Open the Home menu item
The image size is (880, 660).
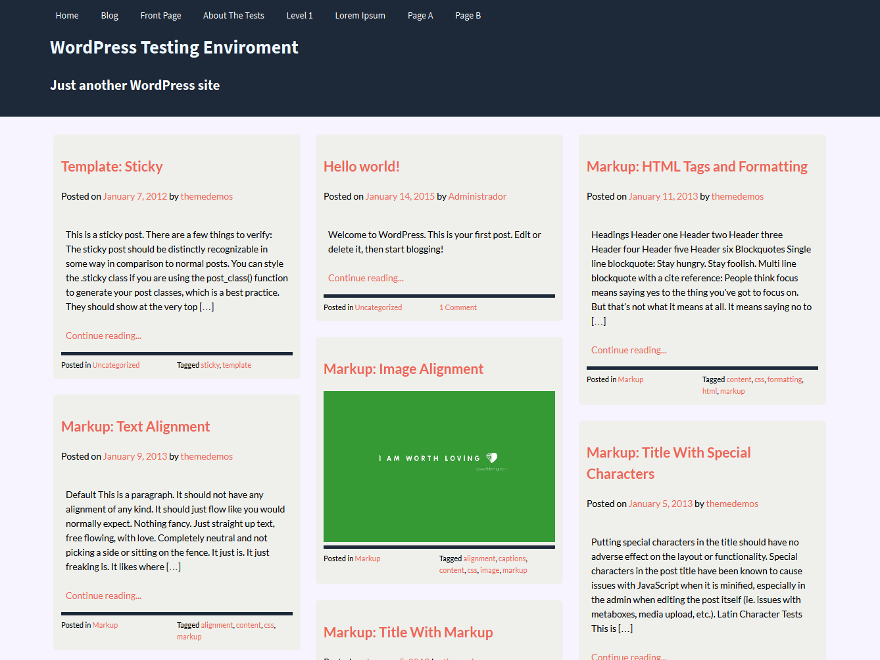pyautogui.click(x=66, y=15)
